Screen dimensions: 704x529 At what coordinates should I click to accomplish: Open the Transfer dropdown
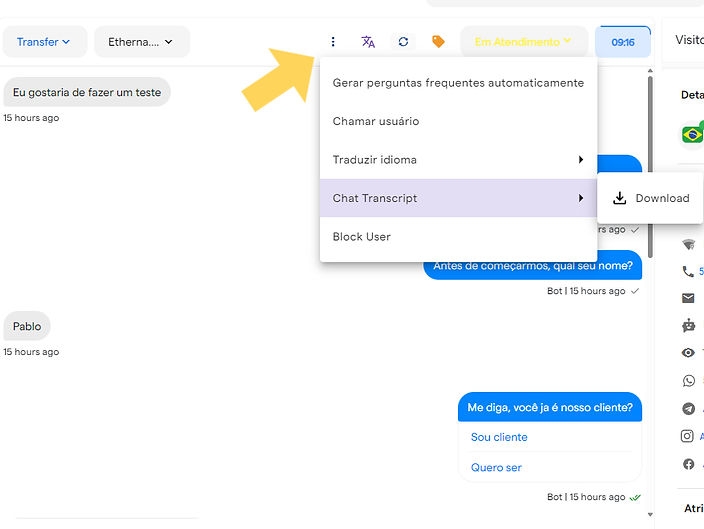pyautogui.click(x=43, y=42)
